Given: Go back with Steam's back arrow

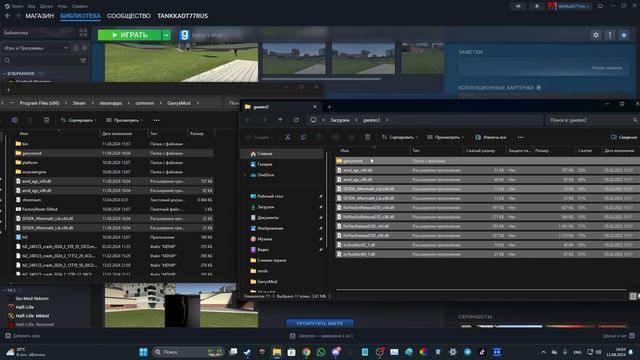Looking at the screenshot, I should 8,16.
